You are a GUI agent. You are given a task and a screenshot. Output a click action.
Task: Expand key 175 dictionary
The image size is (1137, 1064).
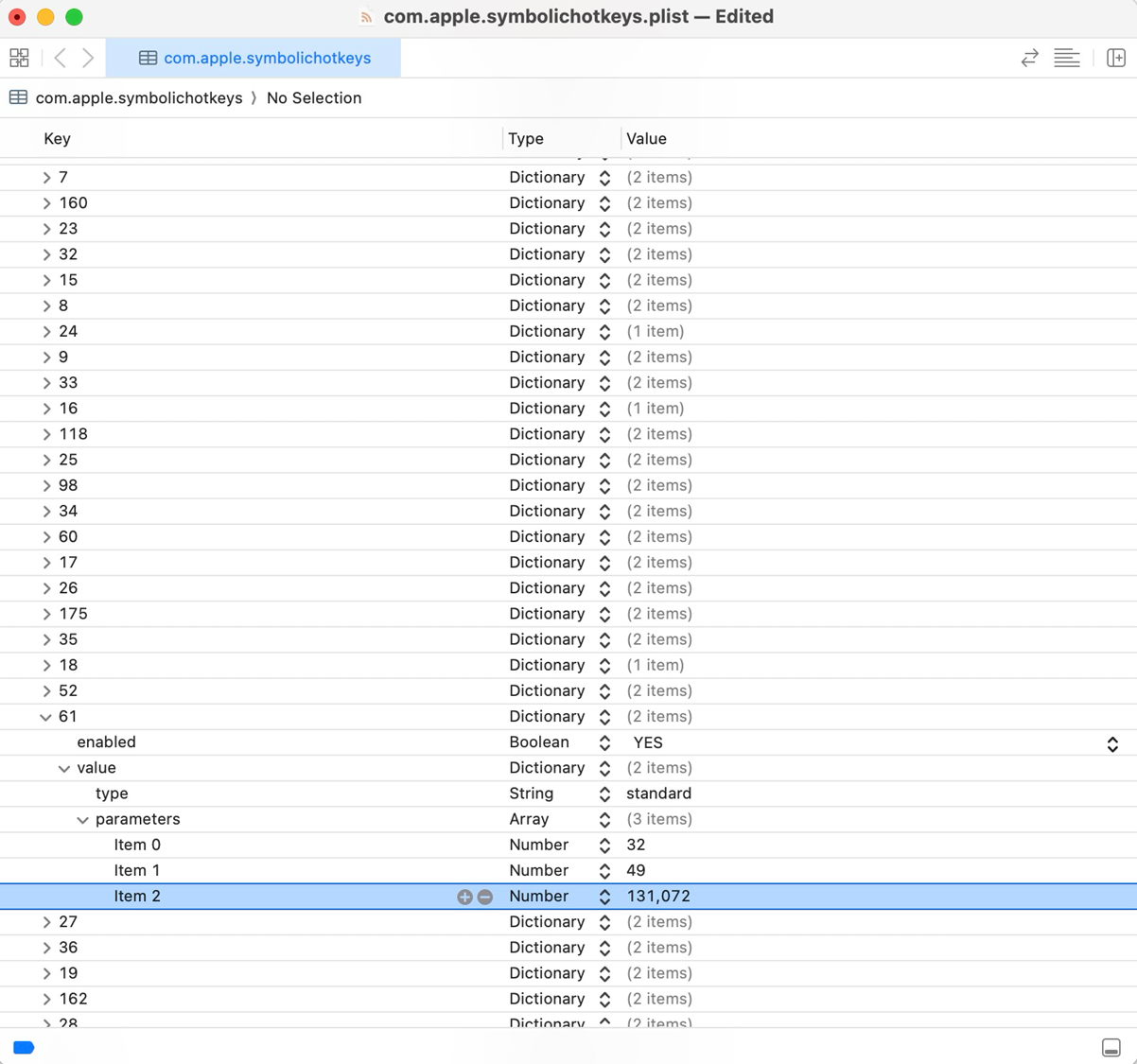[x=46, y=614]
